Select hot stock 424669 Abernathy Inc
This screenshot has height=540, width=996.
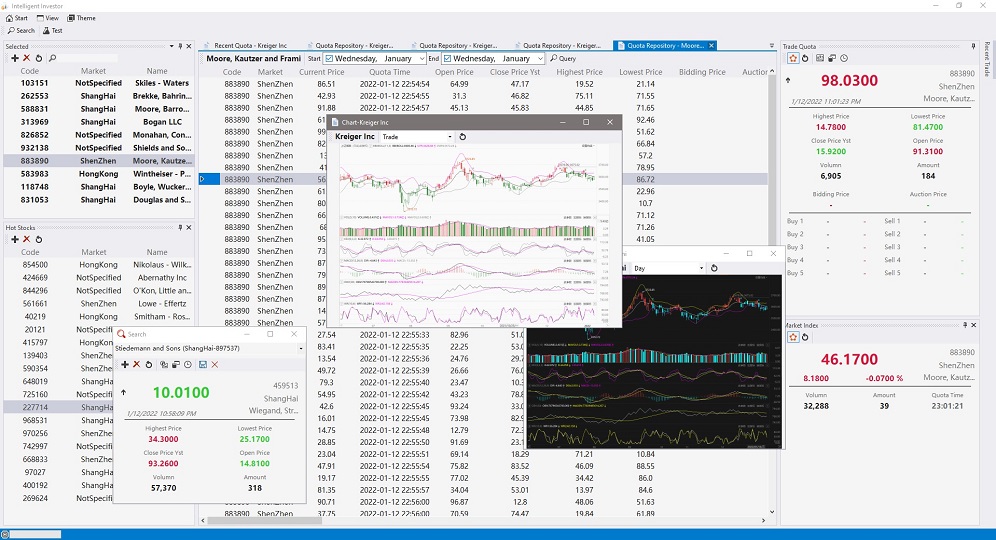(99, 278)
